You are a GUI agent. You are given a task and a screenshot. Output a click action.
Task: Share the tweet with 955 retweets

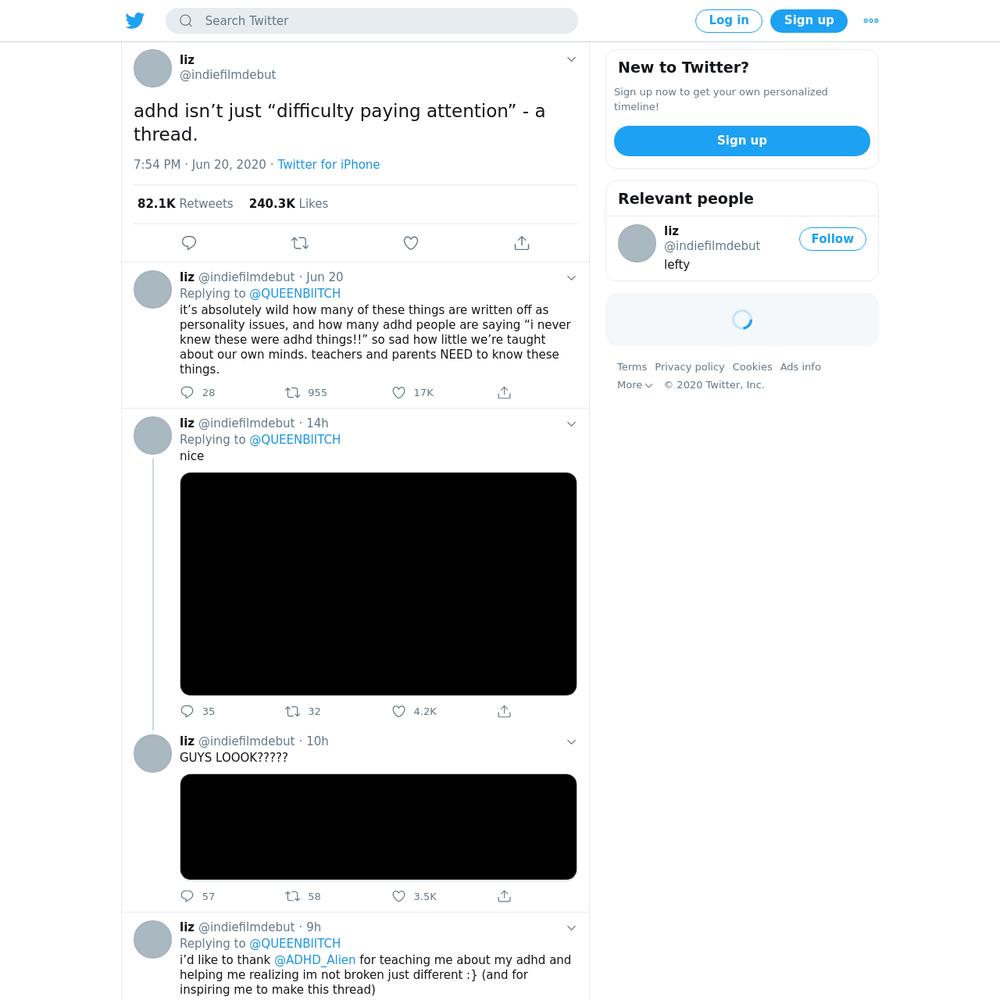pyautogui.click(x=504, y=392)
